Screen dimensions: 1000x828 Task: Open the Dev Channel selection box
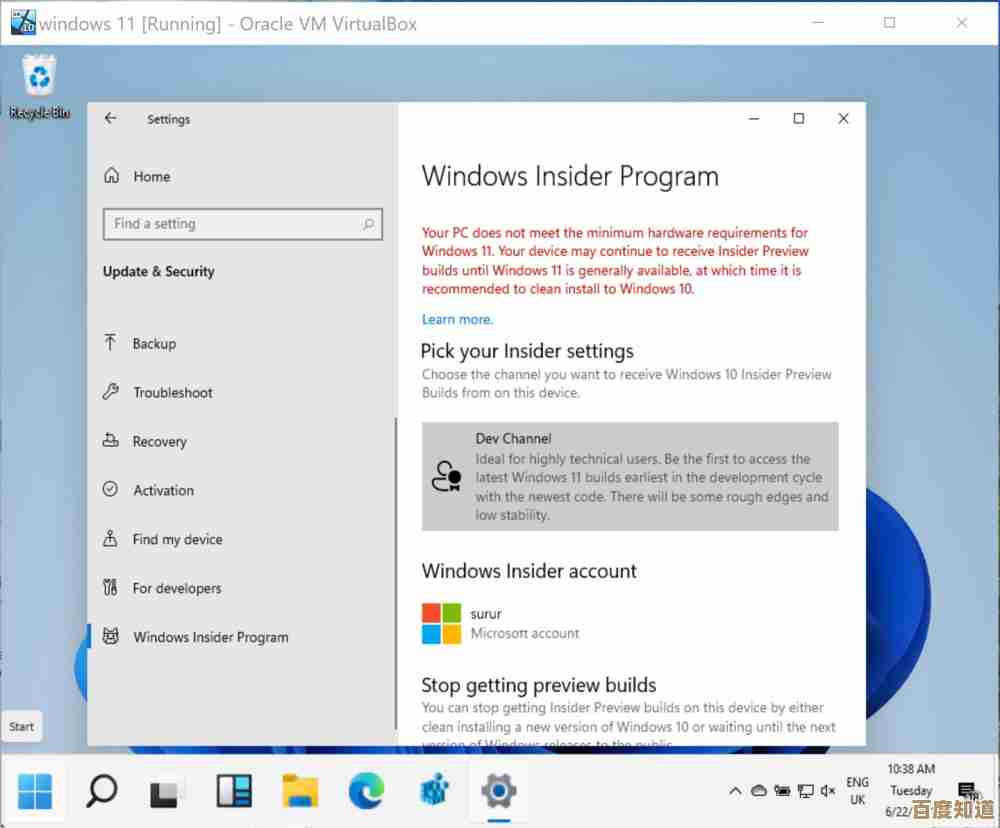(x=630, y=475)
